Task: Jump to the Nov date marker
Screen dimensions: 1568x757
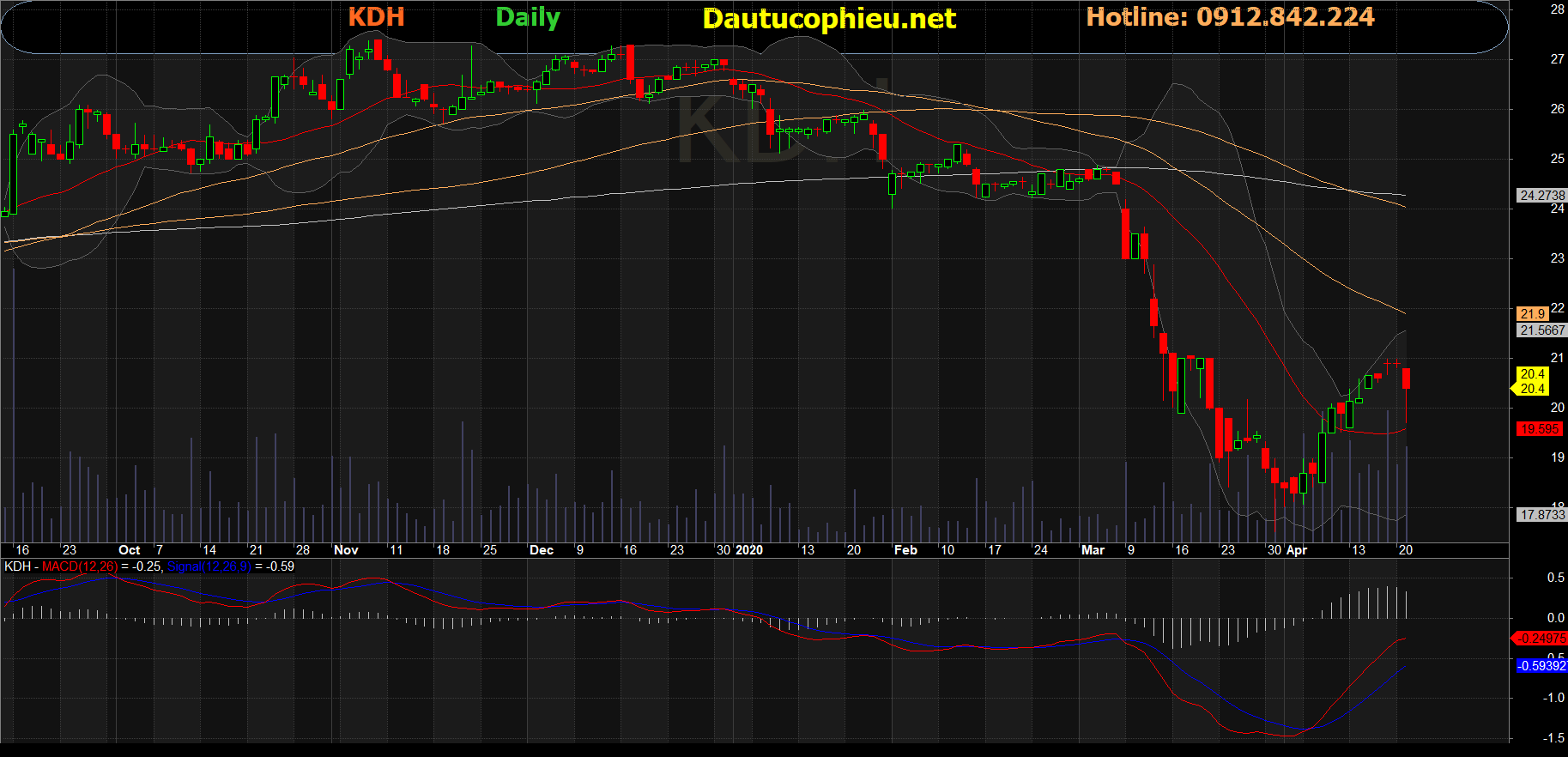Action: click(346, 550)
